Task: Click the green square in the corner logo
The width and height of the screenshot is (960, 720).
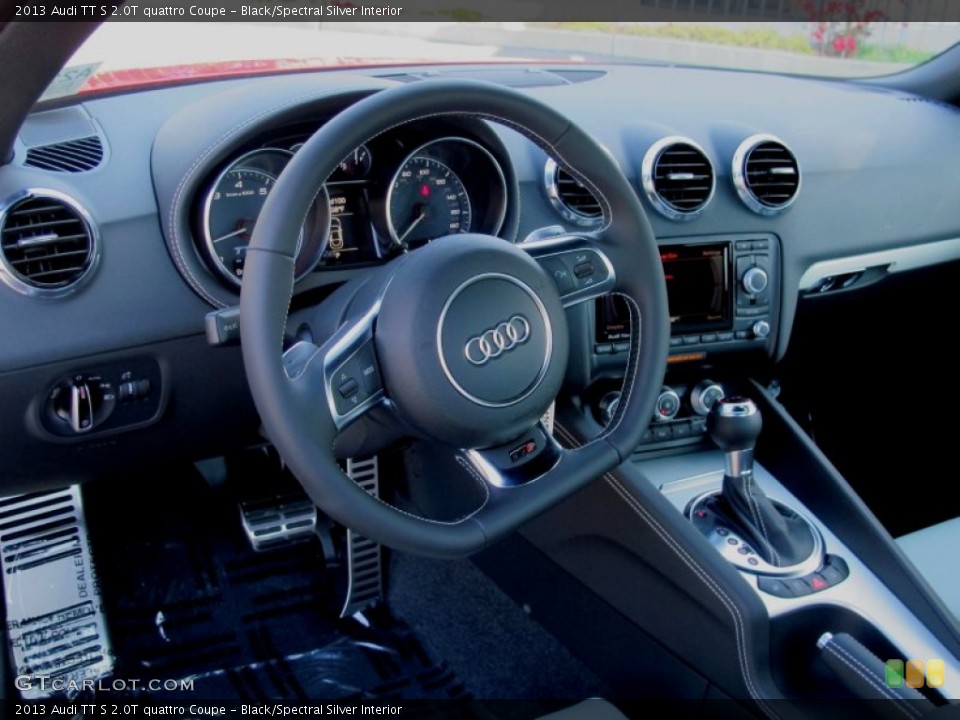Action: click(x=894, y=673)
